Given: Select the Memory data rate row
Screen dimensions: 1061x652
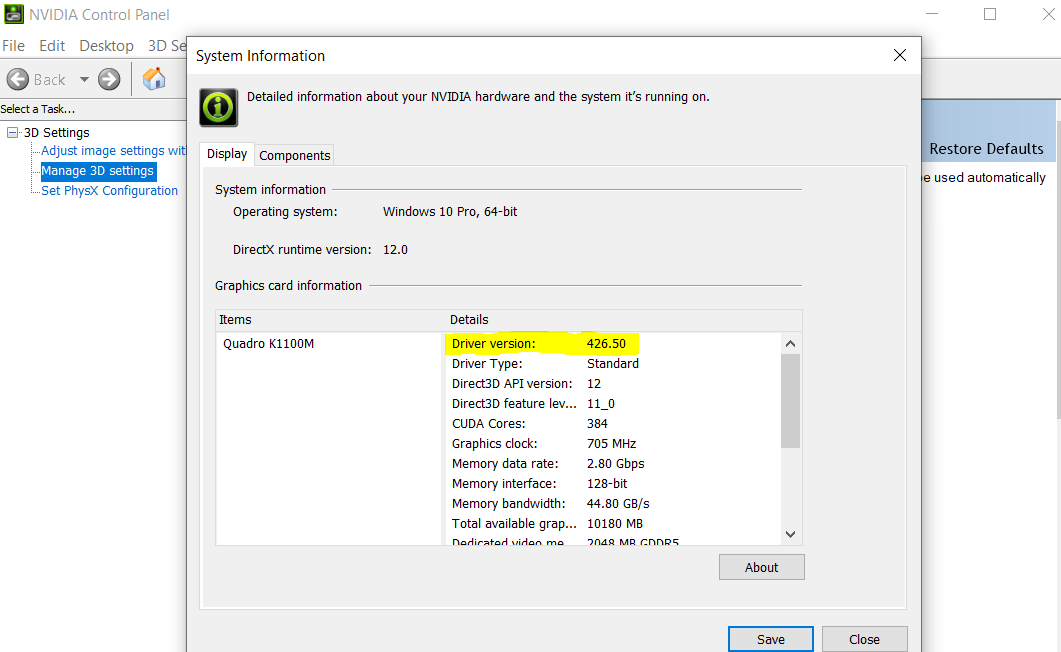Looking at the screenshot, I should (612, 464).
